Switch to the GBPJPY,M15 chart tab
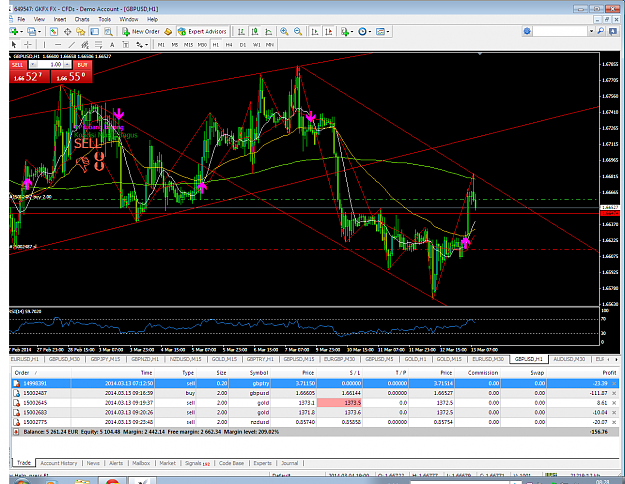The width and height of the screenshot is (625, 484). pyautogui.click(x=105, y=359)
